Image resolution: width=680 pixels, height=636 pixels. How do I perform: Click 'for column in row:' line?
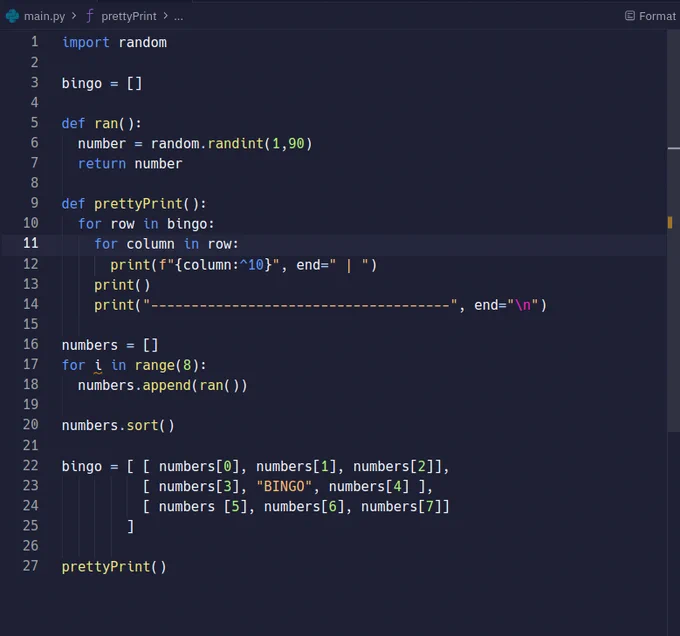[x=166, y=244]
